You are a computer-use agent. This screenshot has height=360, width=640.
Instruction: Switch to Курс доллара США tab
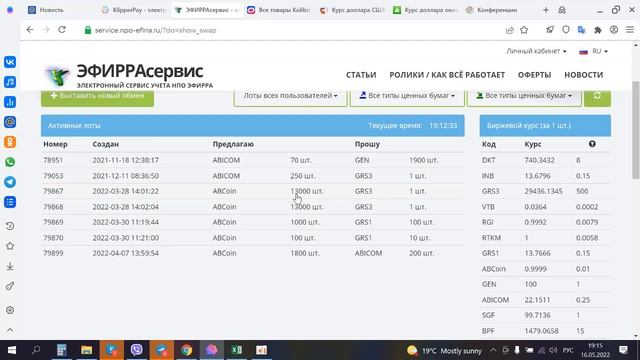pyautogui.click(x=352, y=10)
